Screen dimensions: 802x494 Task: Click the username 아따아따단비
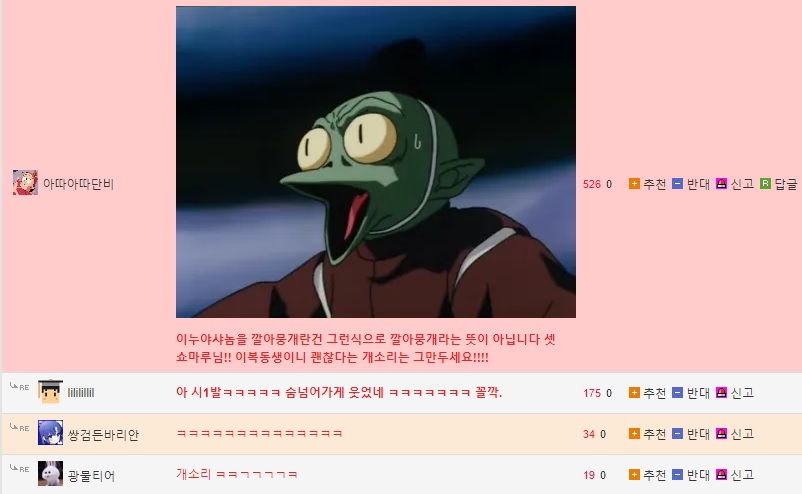(x=78, y=184)
